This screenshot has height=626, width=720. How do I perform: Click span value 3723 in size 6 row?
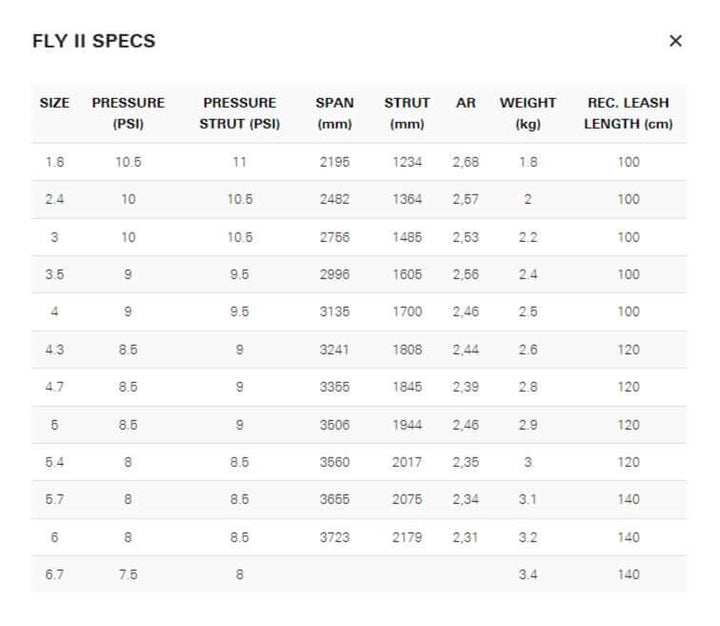pyautogui.click(x=334, y=537)
